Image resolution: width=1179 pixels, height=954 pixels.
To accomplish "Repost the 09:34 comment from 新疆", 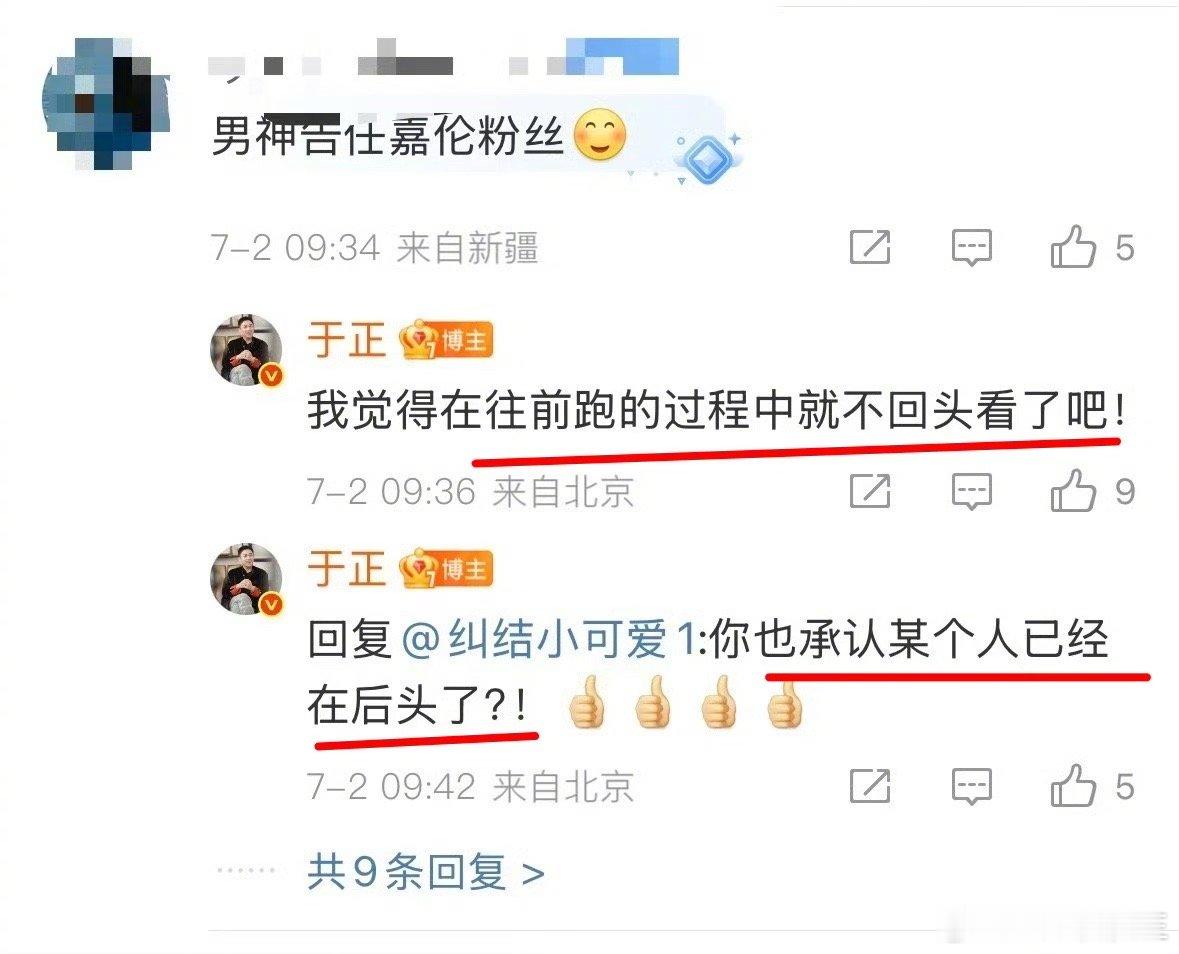I will coord(870,247).
